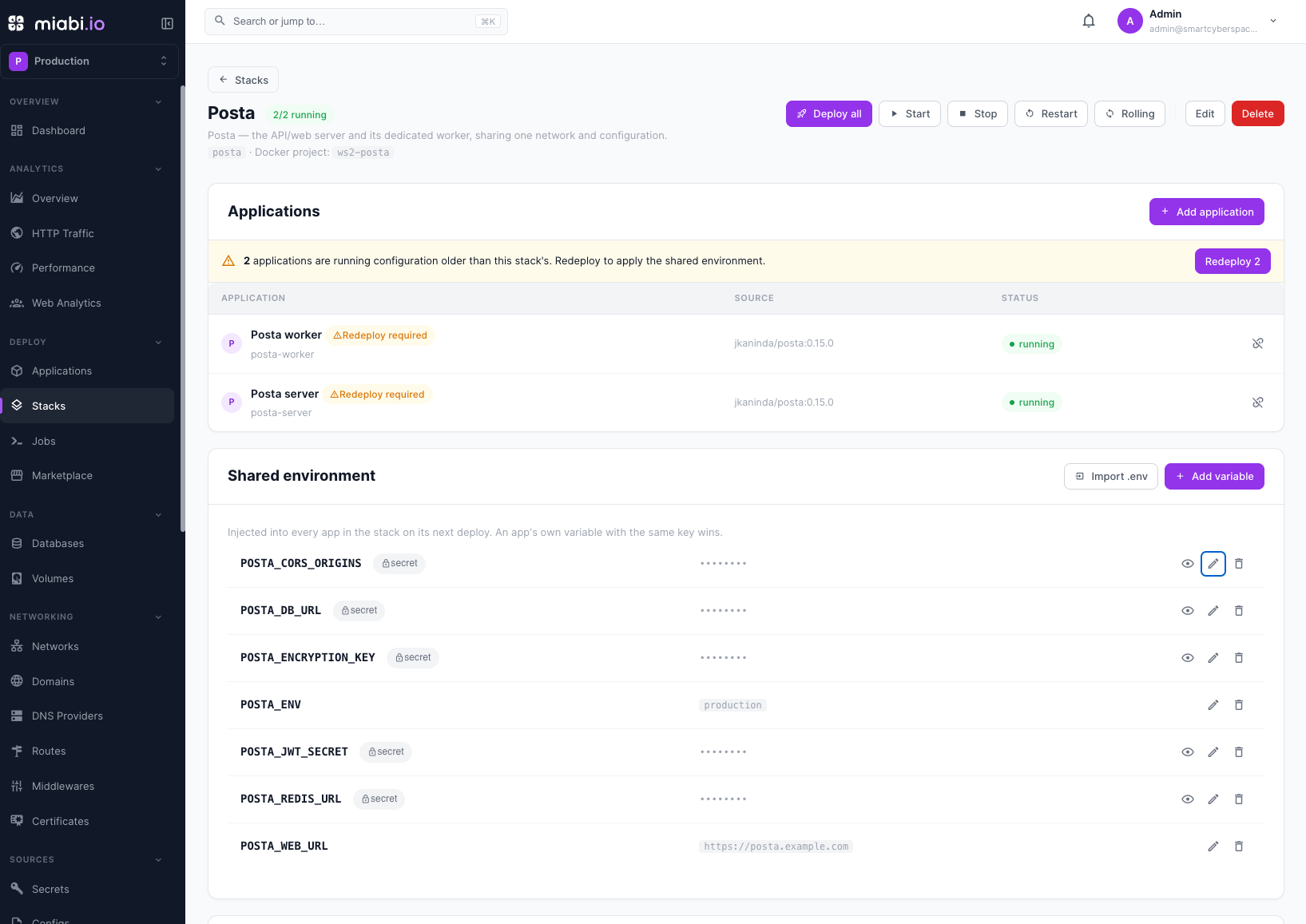
Task: Reveal the POSTA_DB_URL secret value
Action: click(1188, 611)
